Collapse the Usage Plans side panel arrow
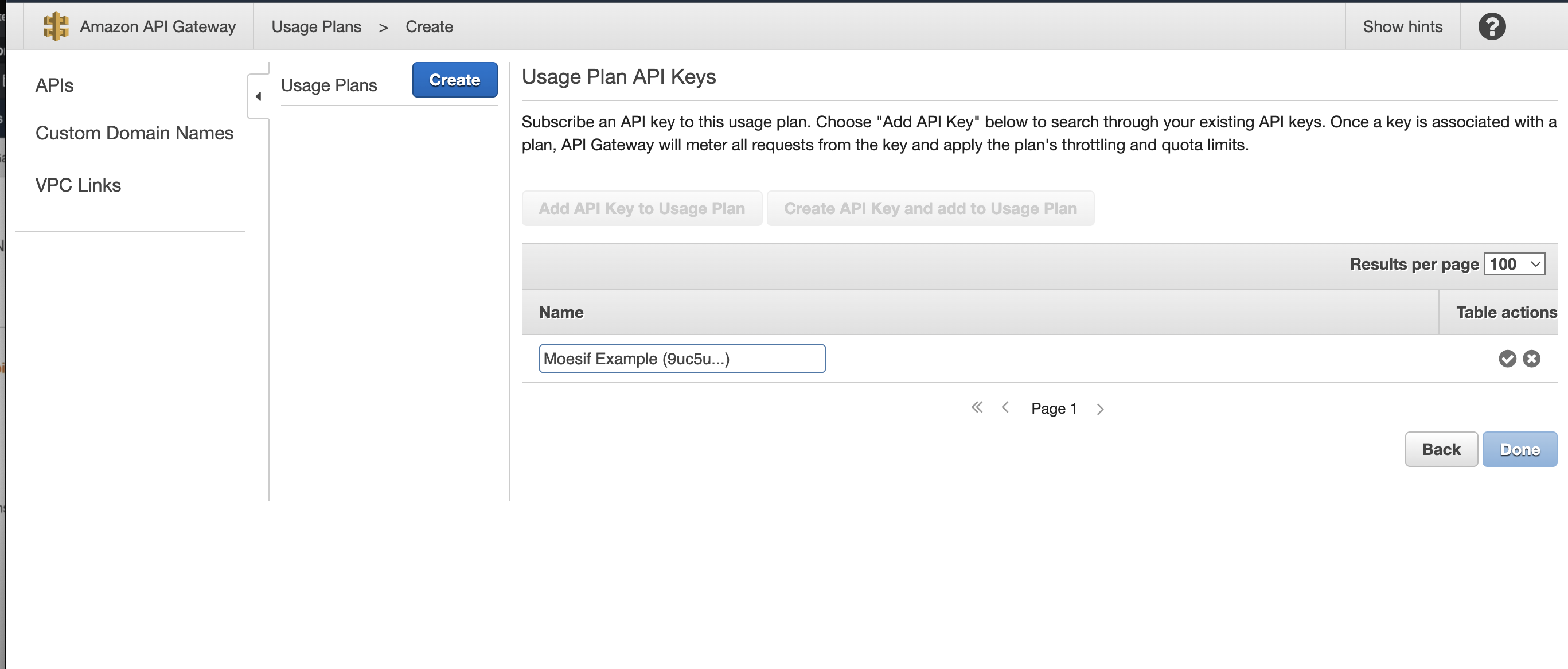Screen dimensions: 1568x669 (x=258, y=96)
